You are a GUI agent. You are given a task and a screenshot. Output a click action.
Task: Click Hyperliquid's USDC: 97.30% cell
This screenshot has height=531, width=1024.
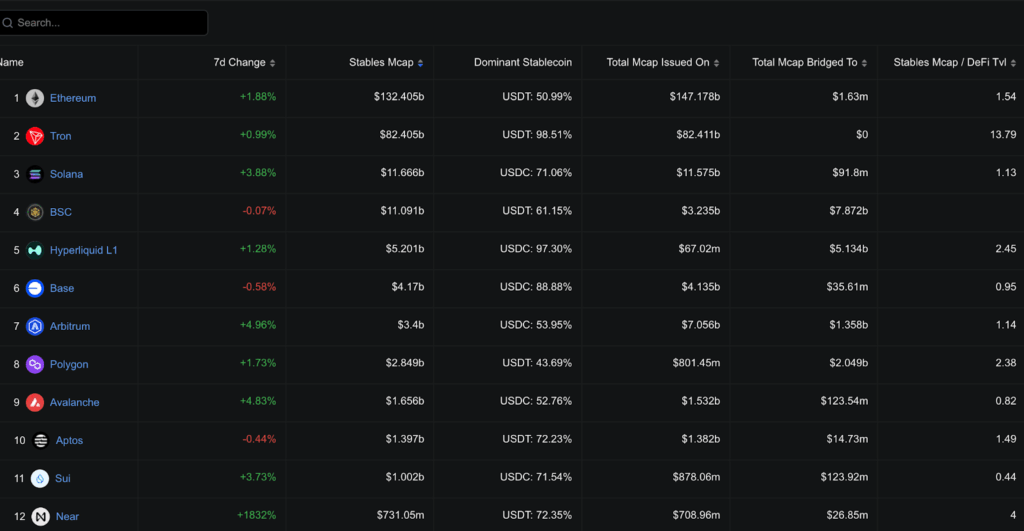536,249
